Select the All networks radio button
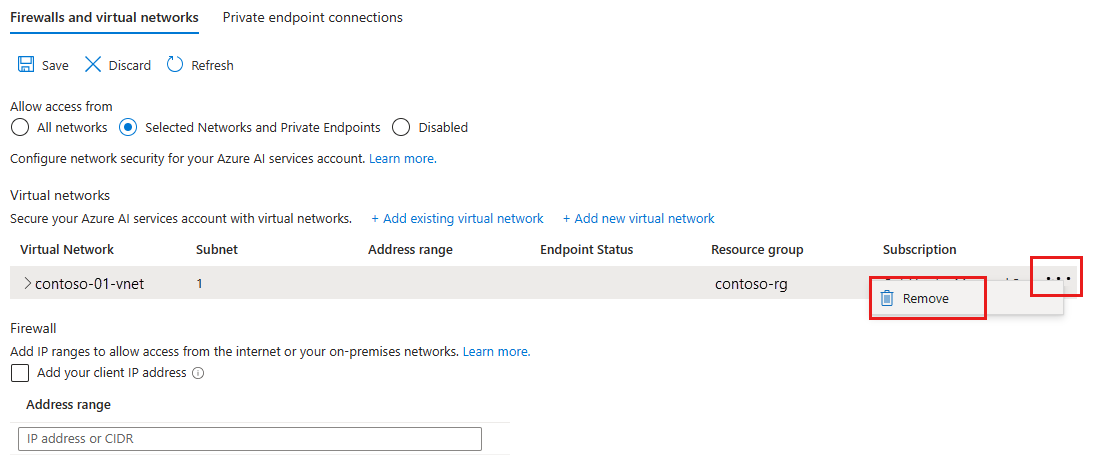This screenshot has height=472, width=1097. point(21,128)
